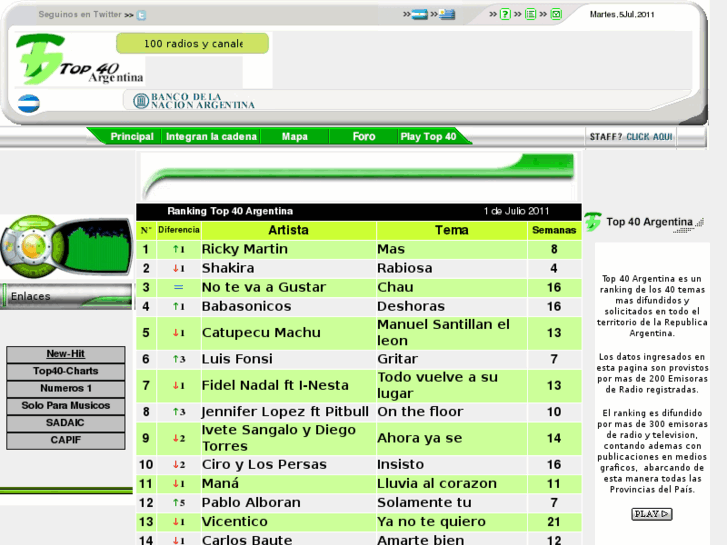This screenshot has width=727, height=545.
Task: Open the New-Hit link
Action: click(65, 354)
